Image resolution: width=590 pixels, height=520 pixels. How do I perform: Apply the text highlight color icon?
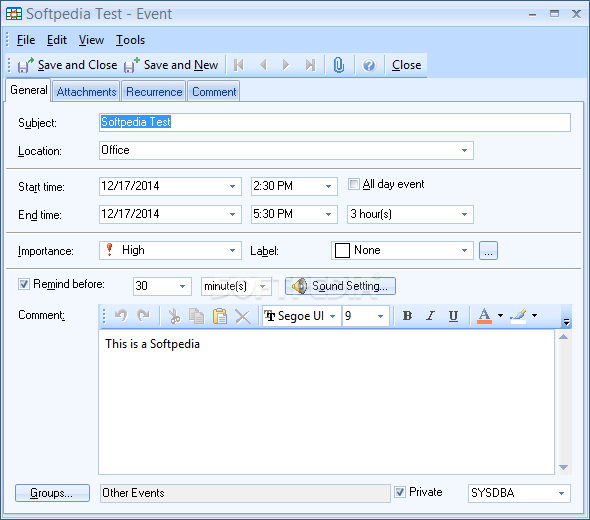pyautogui.click(x=519, y=316)
